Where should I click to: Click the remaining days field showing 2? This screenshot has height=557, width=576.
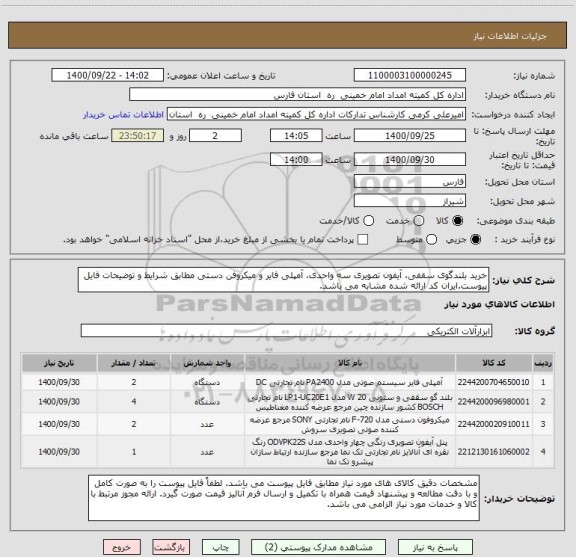point(215,136)
